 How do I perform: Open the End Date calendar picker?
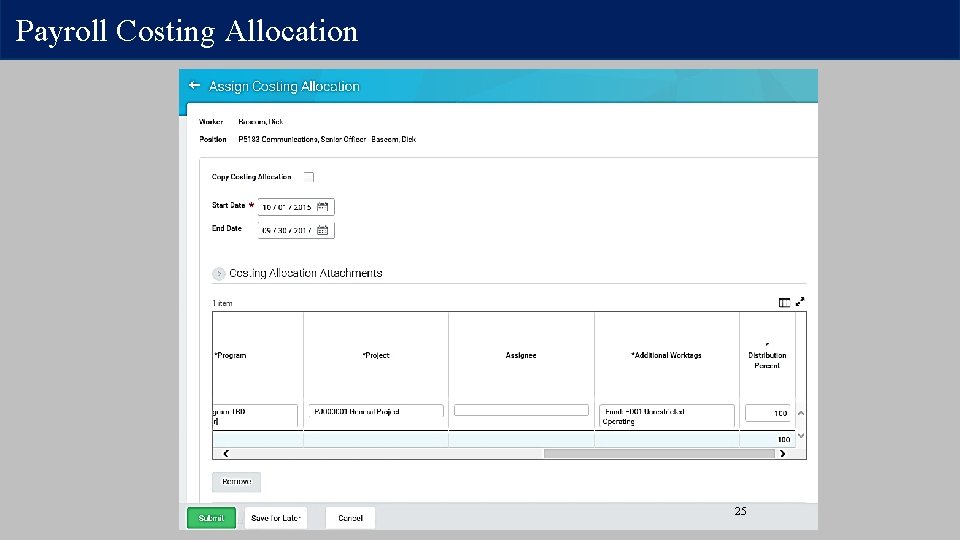coord(323,230)
